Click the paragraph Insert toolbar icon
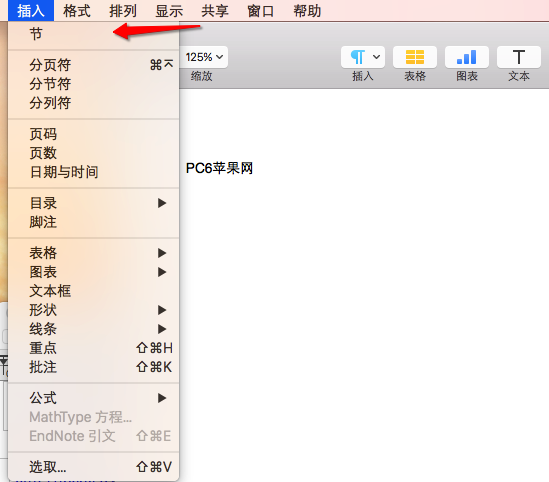The image size is (549, 482). coord(363,57)
